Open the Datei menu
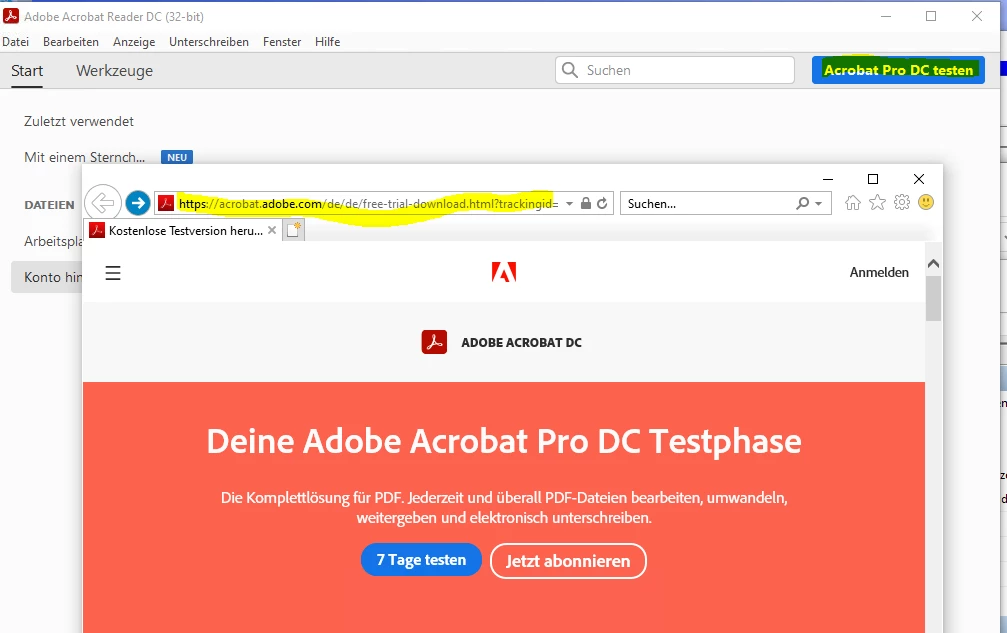Screen dimensions: 1007x633 coord(15,42)
